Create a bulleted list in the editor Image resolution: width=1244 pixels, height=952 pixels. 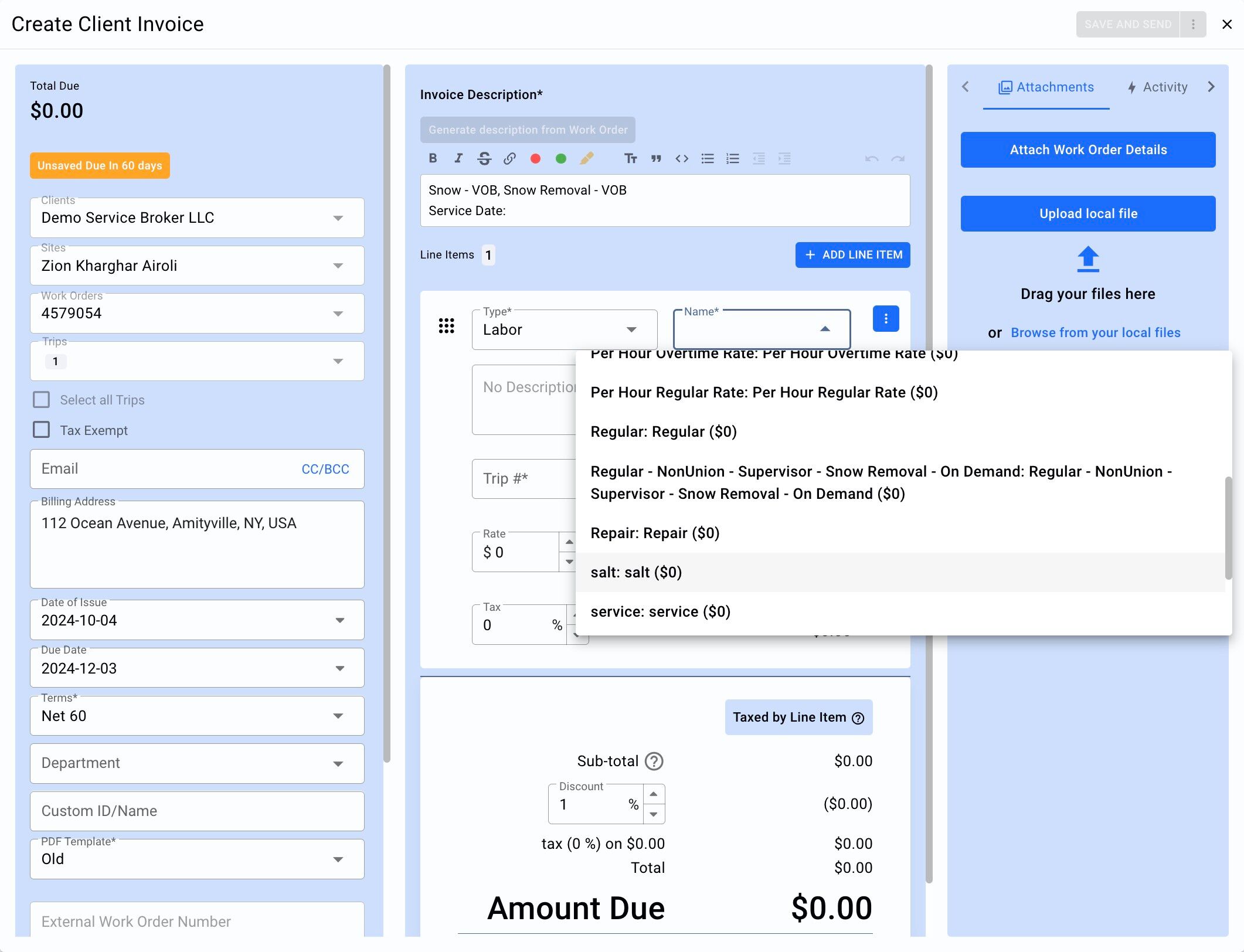coord(708,158)
